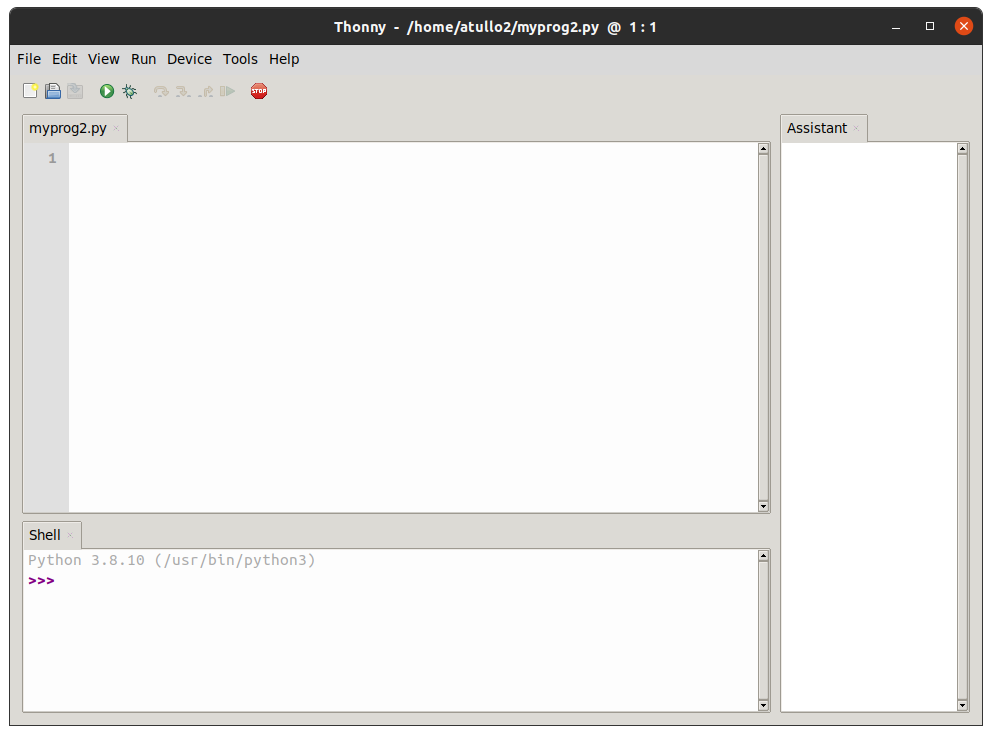Click the Shell scrollbar up arrow

click(763, 556)
